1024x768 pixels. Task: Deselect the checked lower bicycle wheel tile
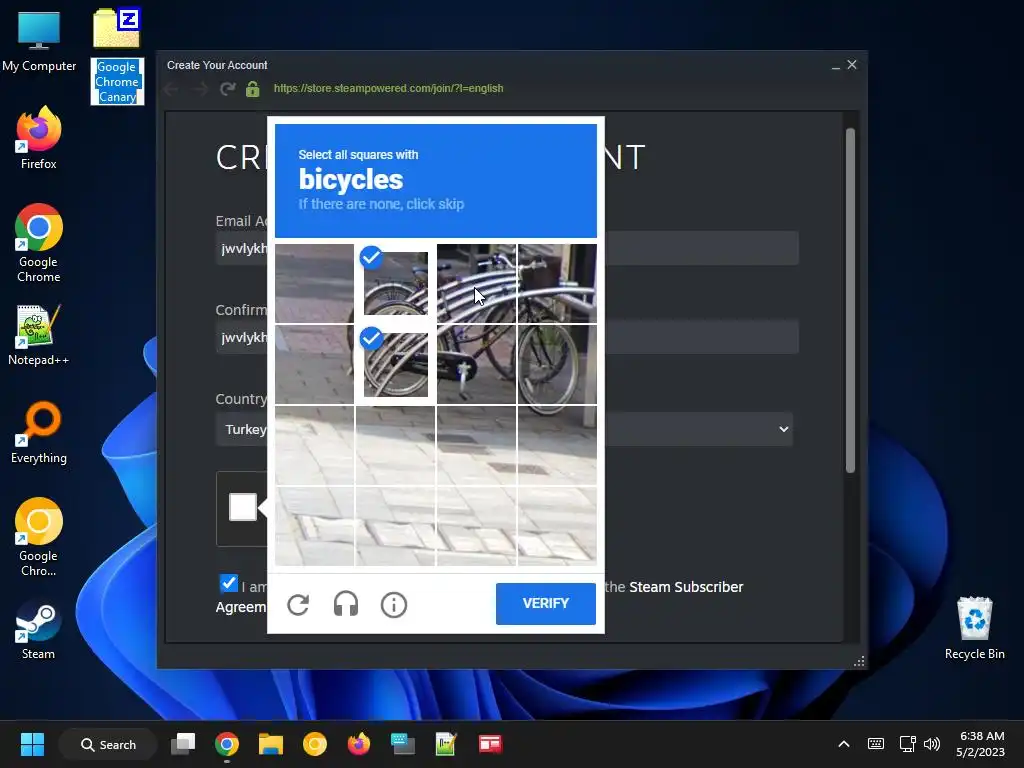[x=395, y=364]
